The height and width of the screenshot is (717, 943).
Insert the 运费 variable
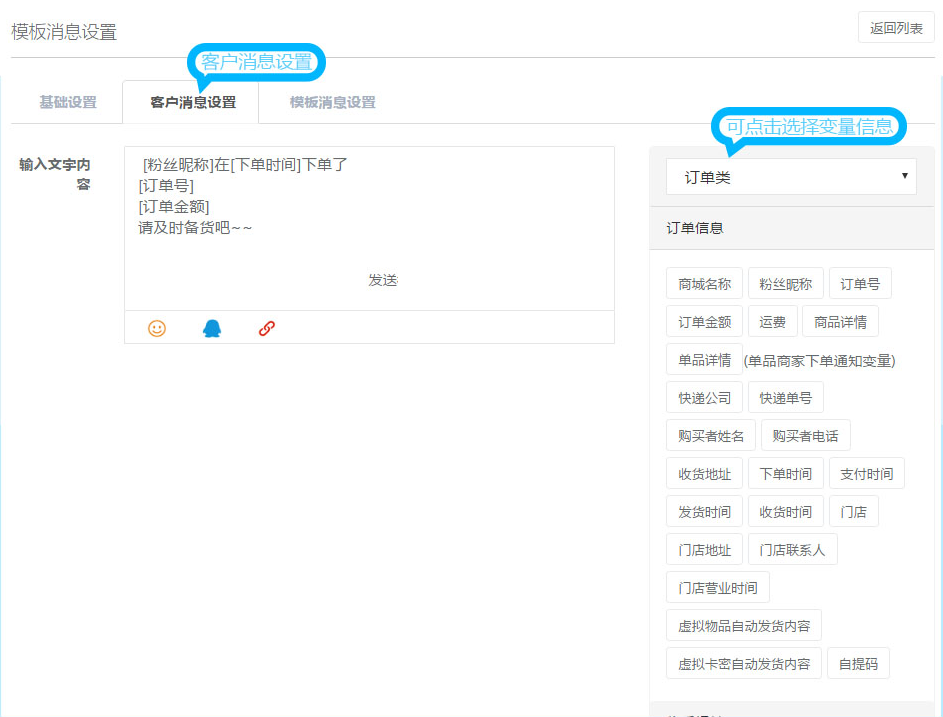tap(773, 322)
